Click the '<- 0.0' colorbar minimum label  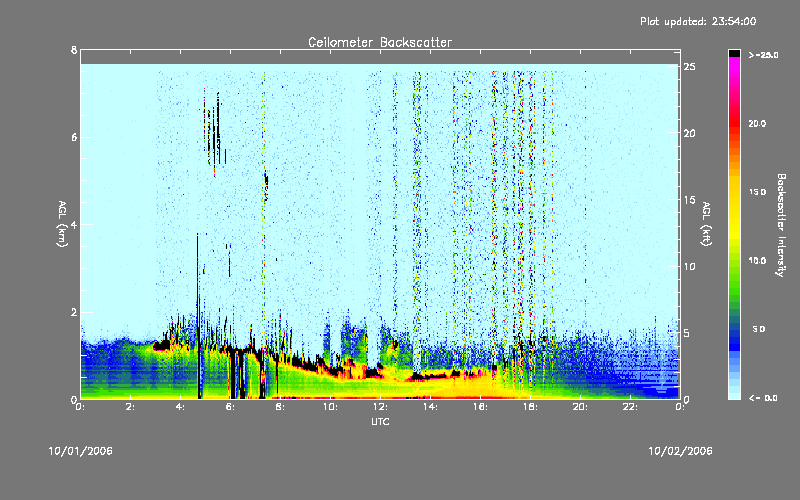pos(763,398)
